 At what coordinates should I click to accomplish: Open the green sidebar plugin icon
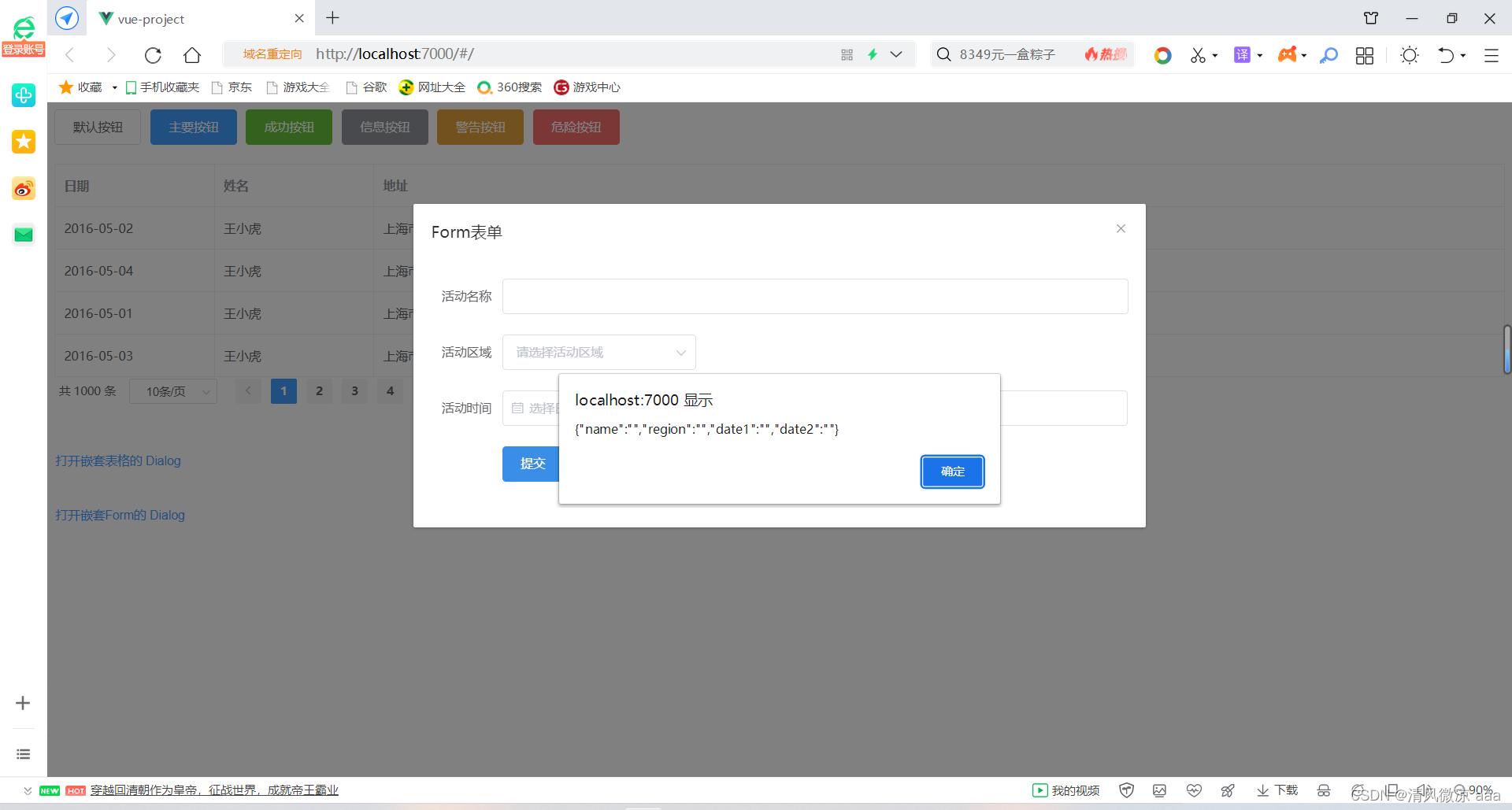pyautogui.click(x=24, y=95)
